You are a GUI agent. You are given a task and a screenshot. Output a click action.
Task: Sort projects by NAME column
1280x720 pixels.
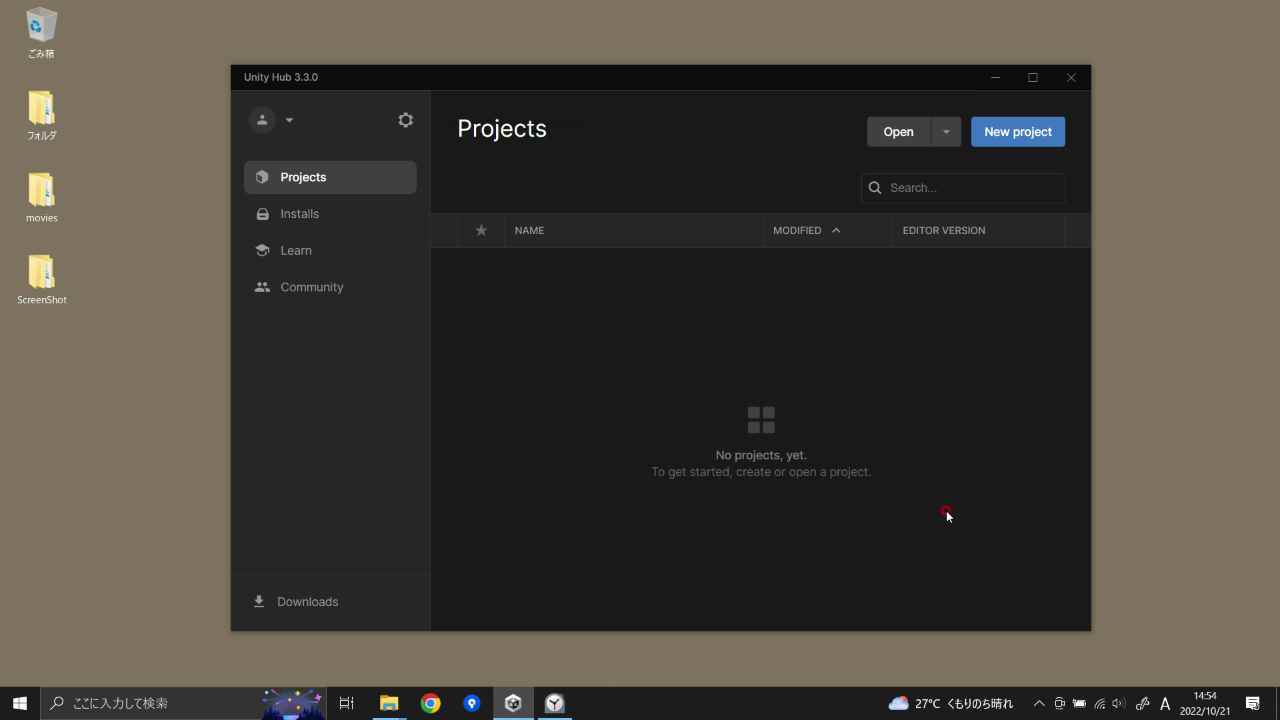click(x=529, y=230)
